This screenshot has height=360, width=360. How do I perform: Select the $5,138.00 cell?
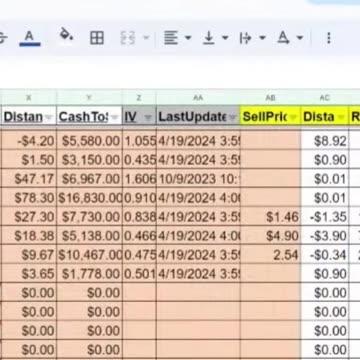tap(89, 236)
